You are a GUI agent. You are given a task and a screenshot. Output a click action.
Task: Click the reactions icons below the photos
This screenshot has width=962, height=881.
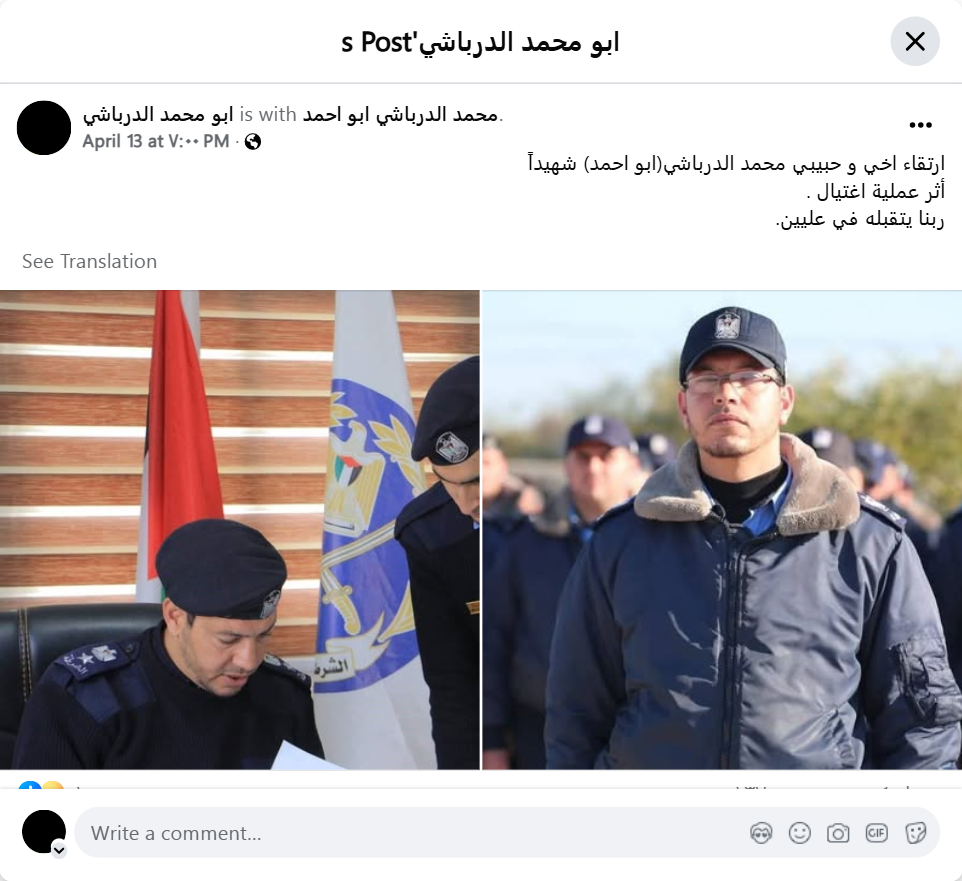pos(40,785)
